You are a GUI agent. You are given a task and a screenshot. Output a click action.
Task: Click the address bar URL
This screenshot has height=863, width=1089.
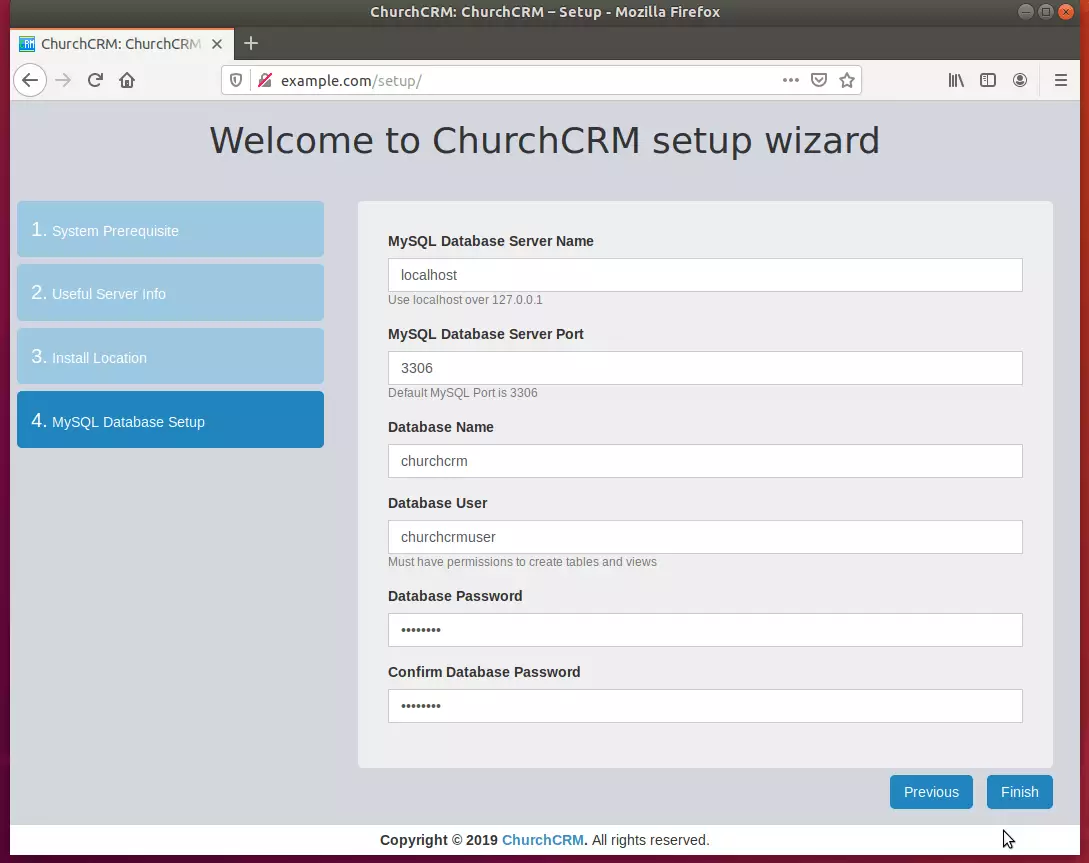point(351,81)
